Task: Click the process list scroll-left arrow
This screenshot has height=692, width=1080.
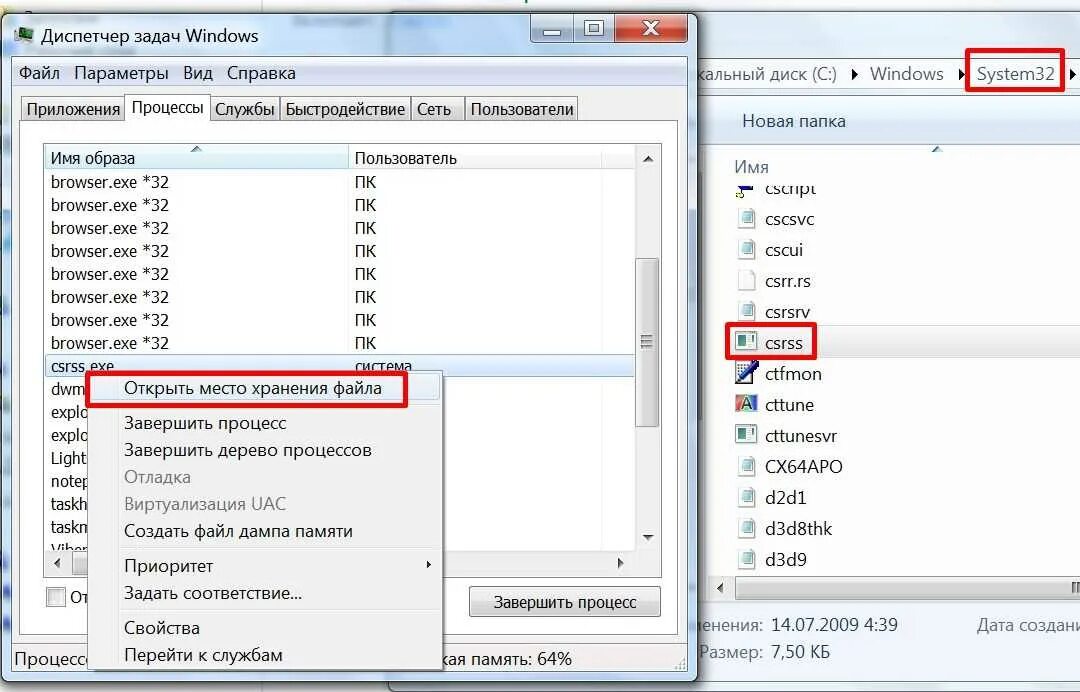Action: 57,563
